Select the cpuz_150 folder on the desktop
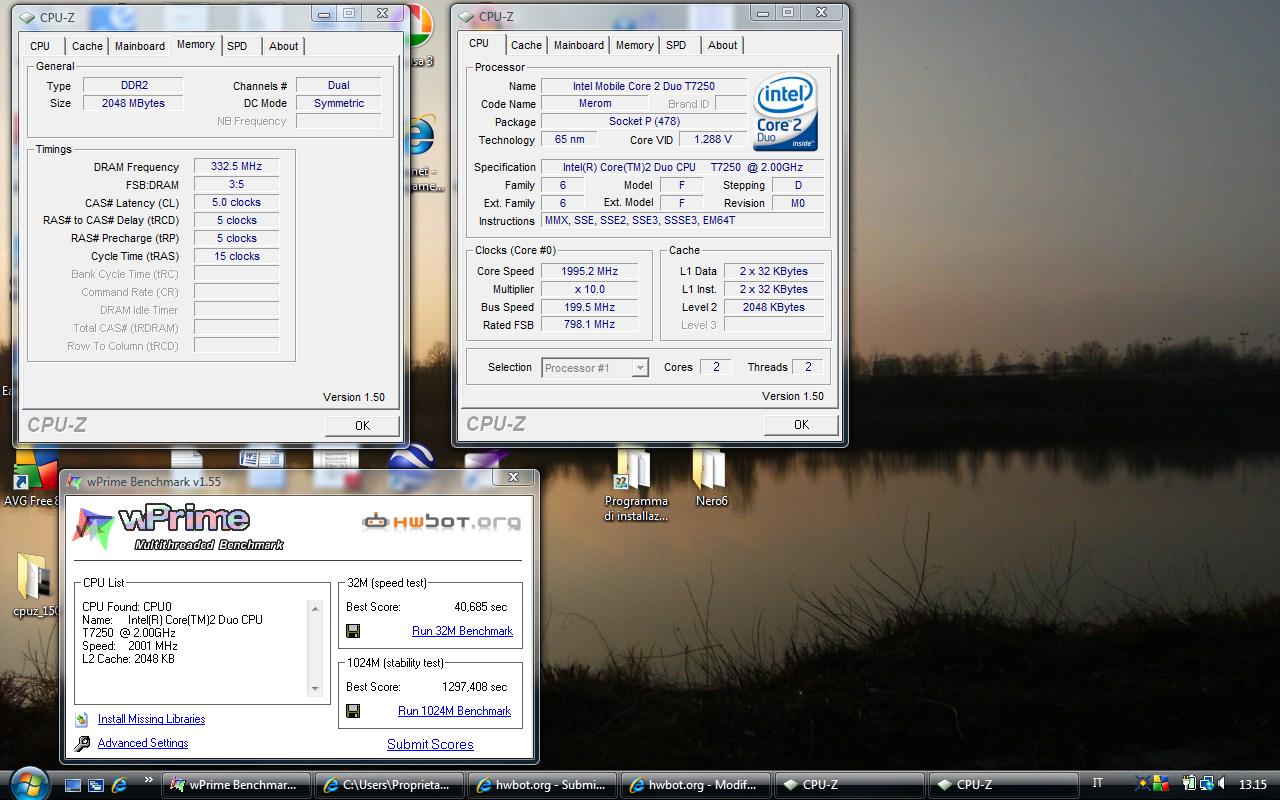The width and height of the screenshot is (1280, 800). [x=33, y=585]
